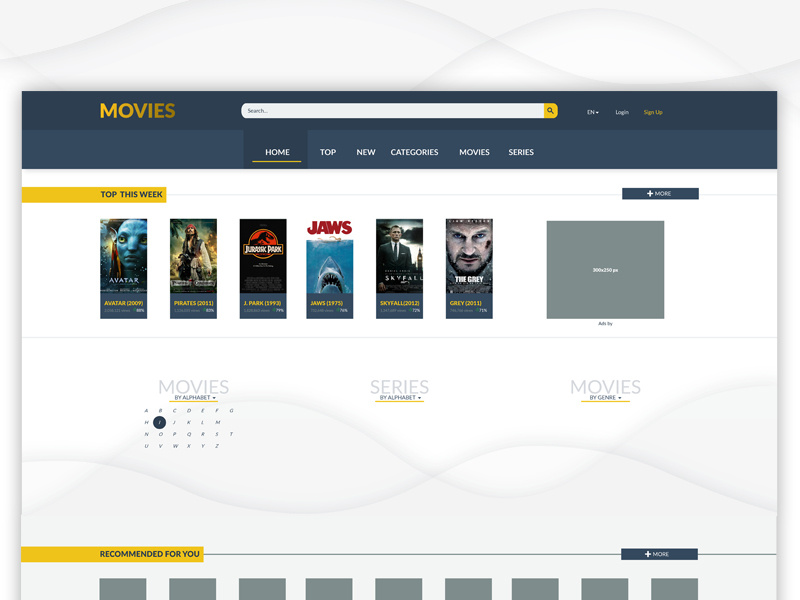
Task: Click the JAWS (1975) title text
Action: [x=327, y=303]
